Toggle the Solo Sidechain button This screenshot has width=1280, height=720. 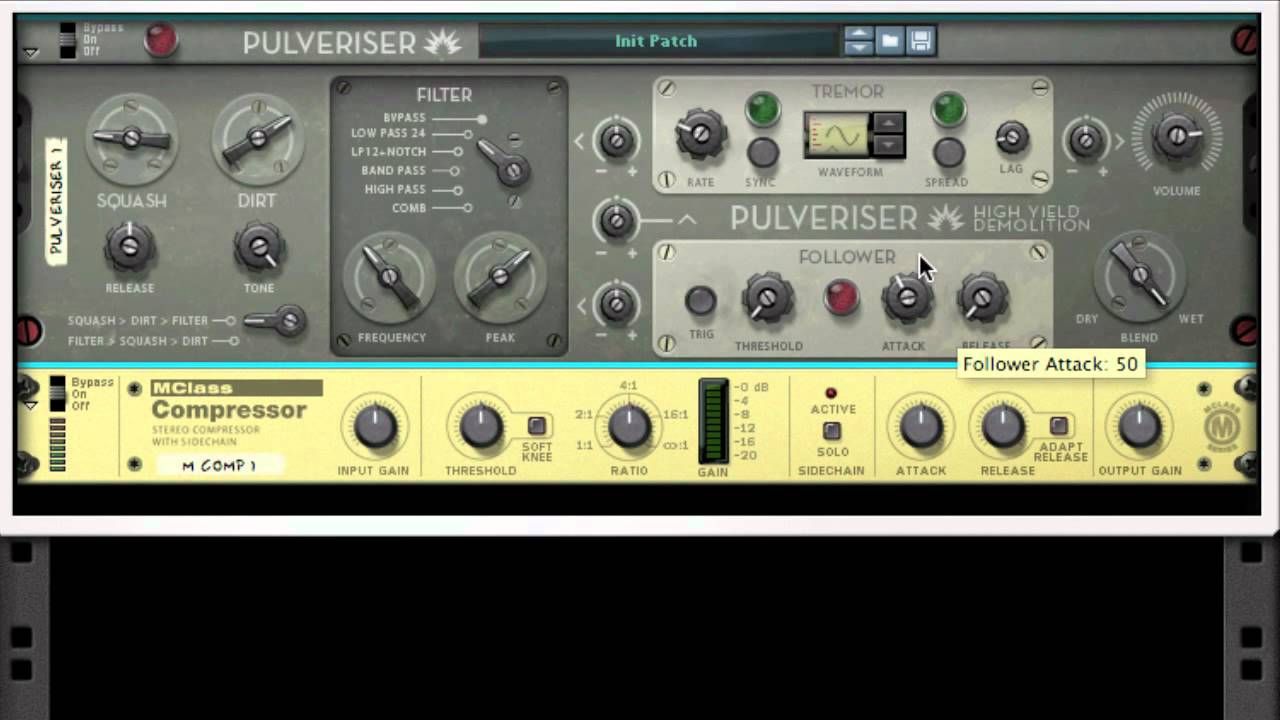(x=831, y=431)
